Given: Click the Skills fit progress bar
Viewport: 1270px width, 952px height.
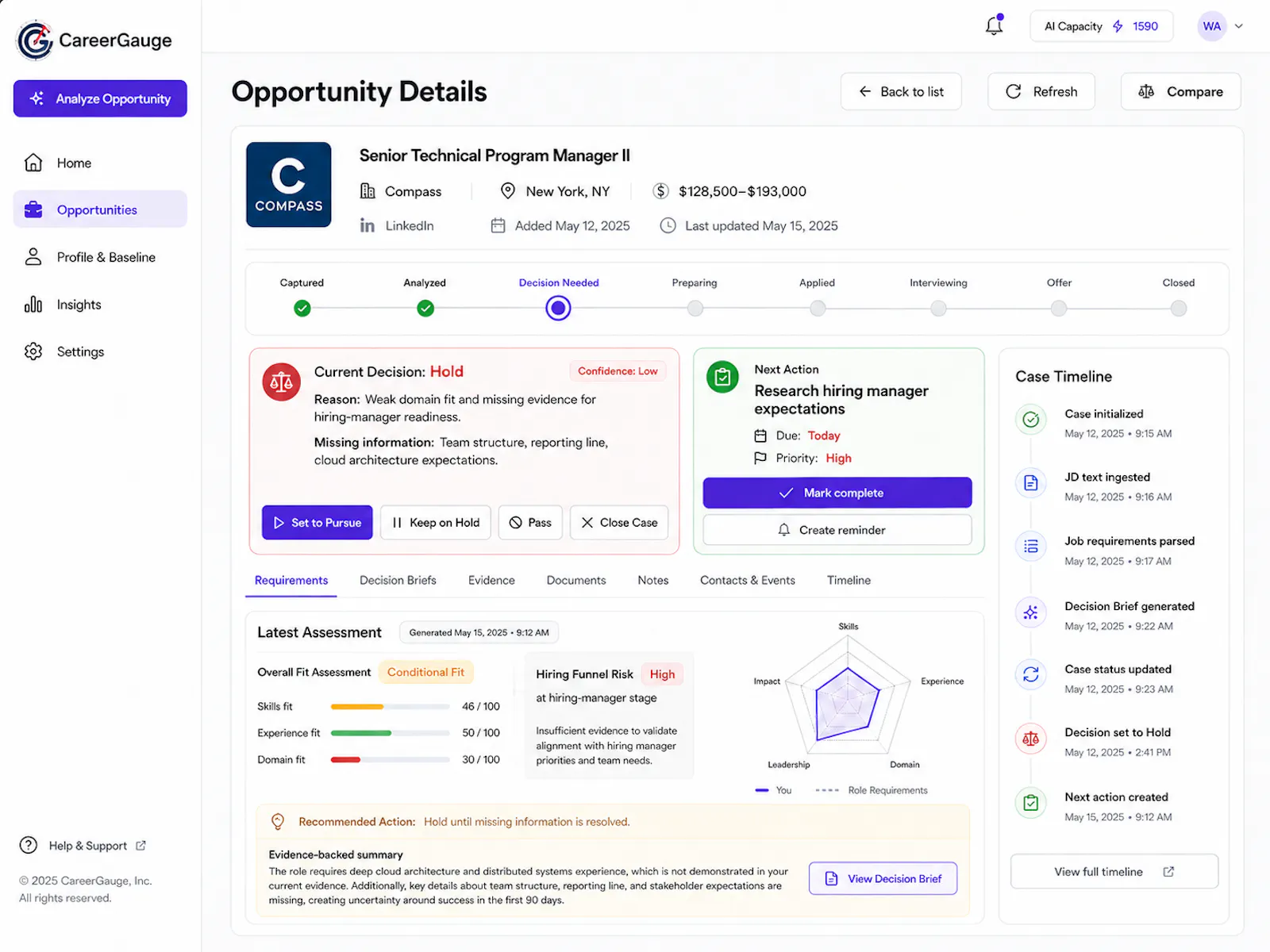Looking at the screenshot, I should tap(391, 706).
